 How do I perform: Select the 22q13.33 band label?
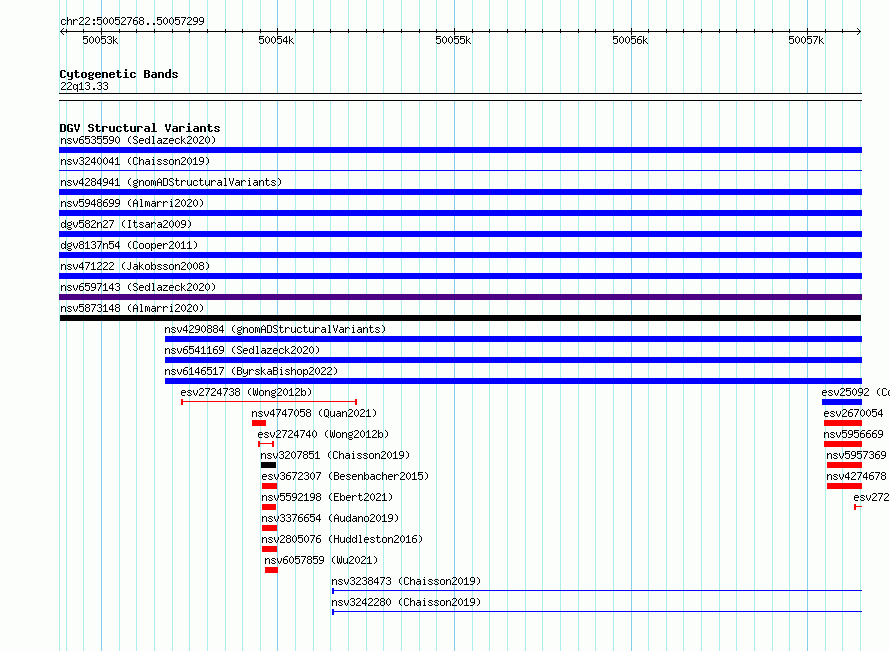pos(84,86)
